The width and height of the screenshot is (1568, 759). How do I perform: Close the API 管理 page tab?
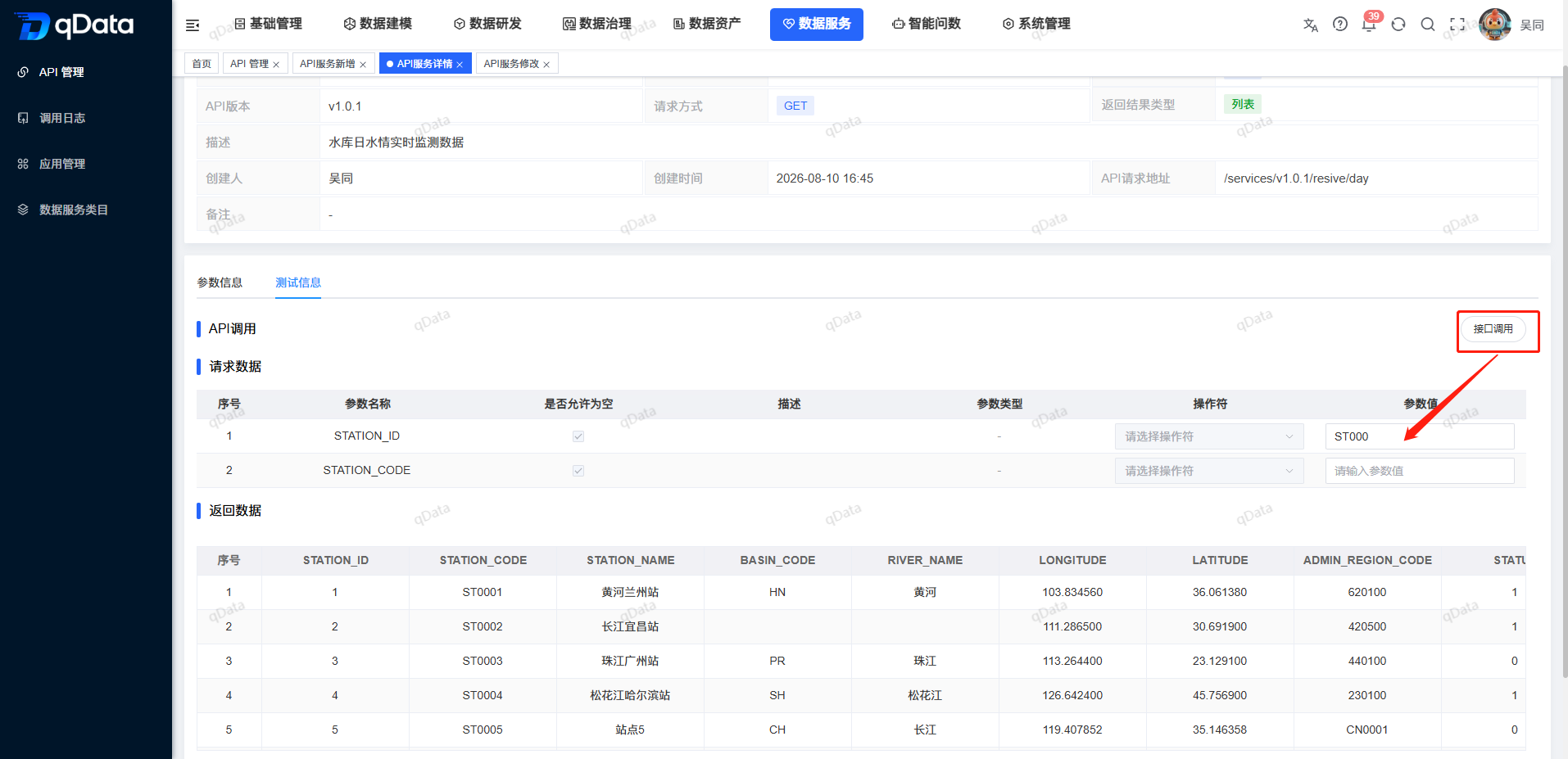click(276, 65)
